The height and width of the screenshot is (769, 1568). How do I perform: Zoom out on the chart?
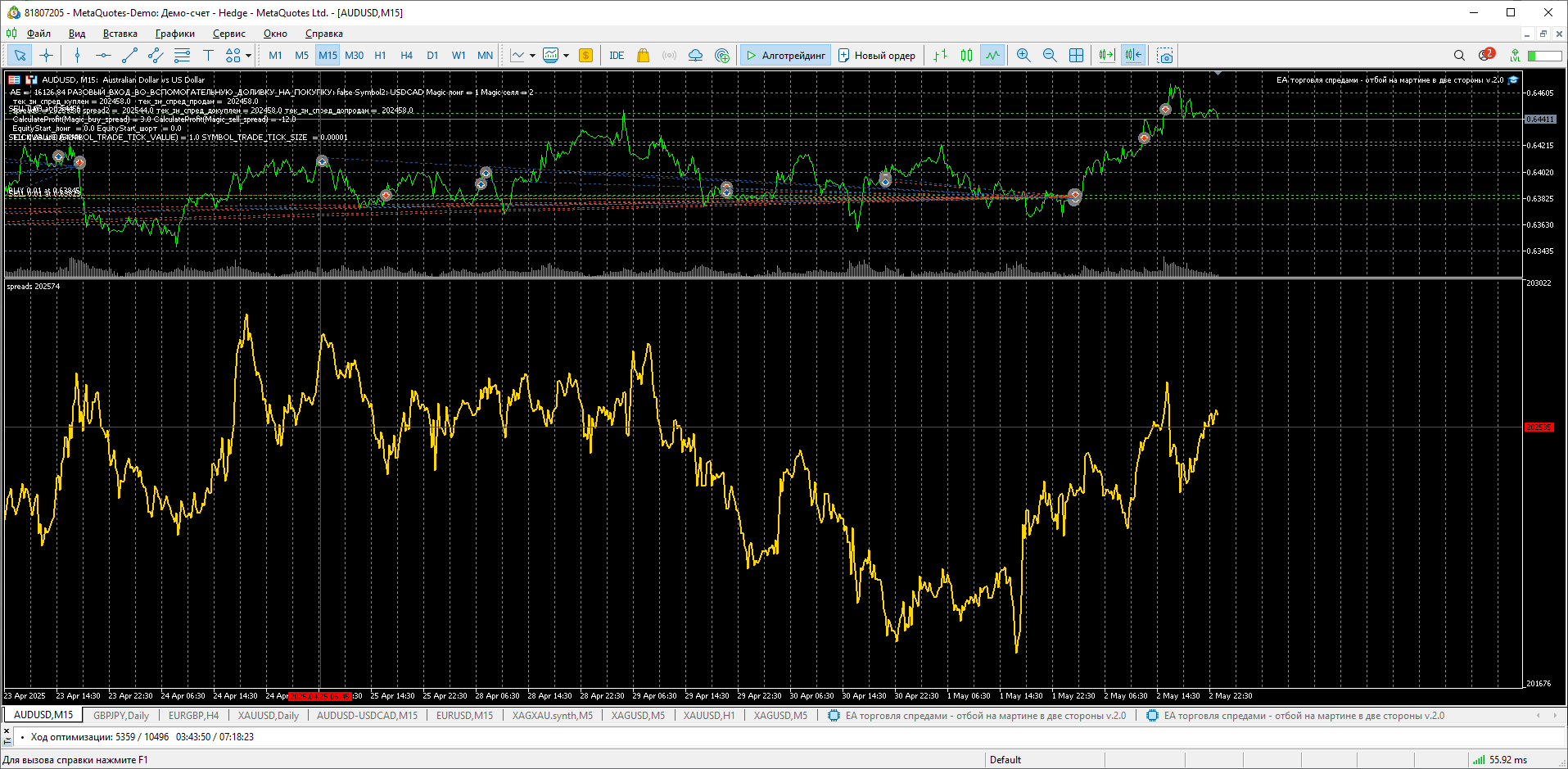[x=1050, y=56]
